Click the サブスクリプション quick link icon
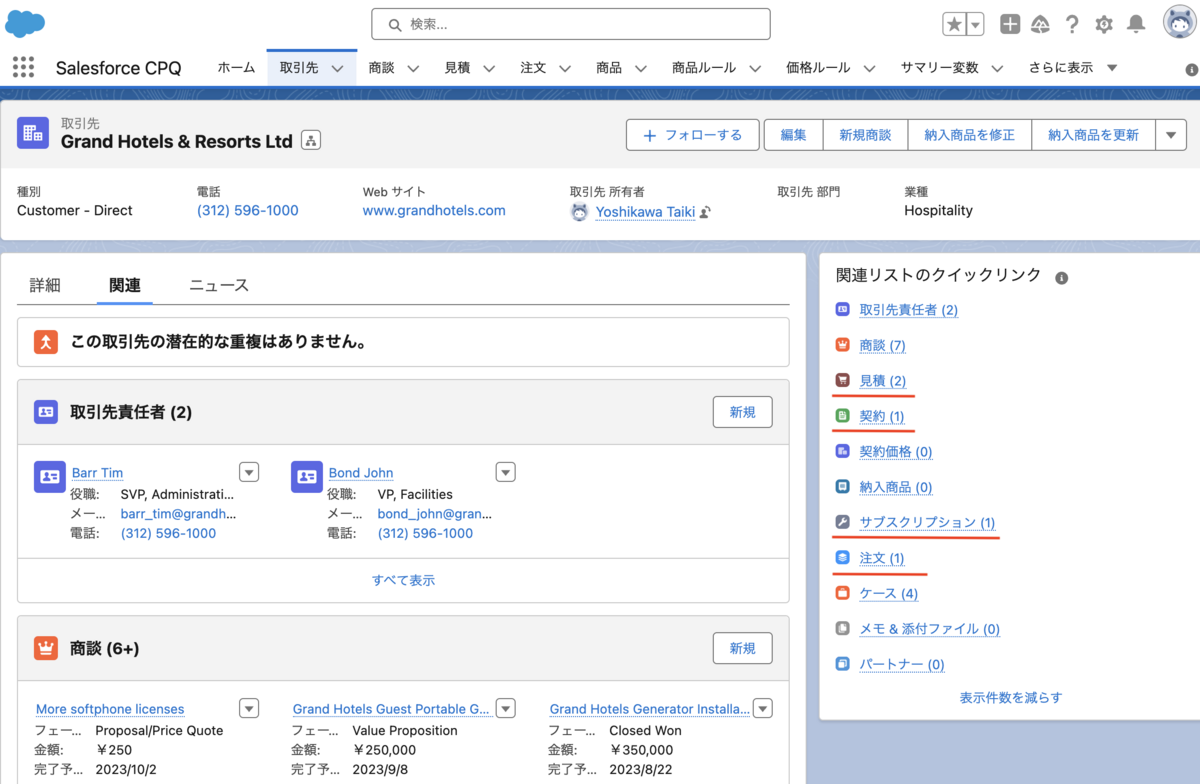 [x=841, y=522]
